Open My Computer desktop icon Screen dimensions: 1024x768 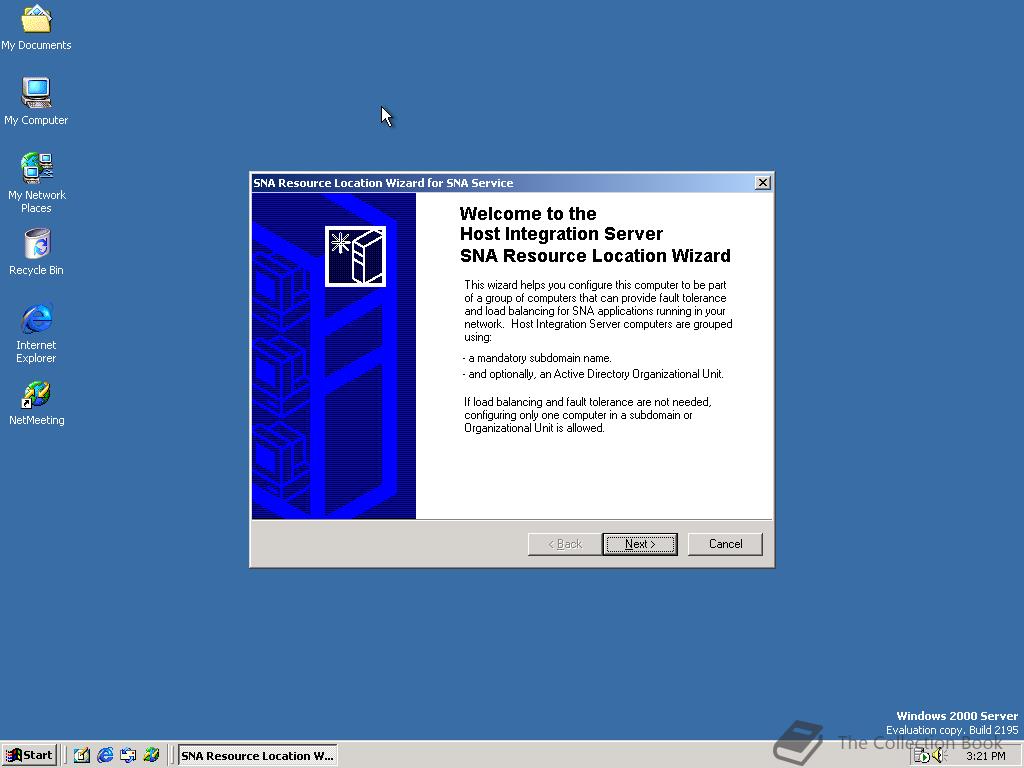tap(36, 101)
